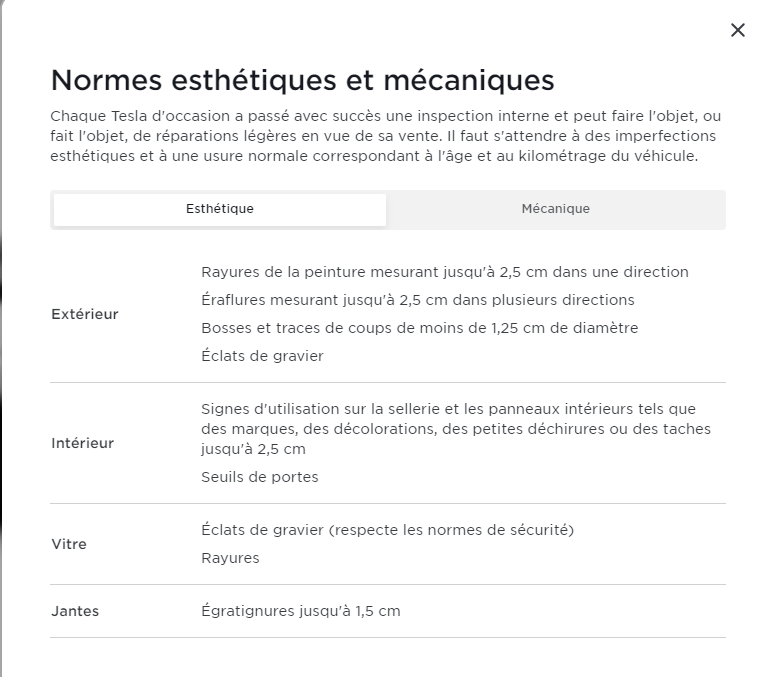Image resolution: width=766 pixels, height=677 pixels.
Task: Click the 'Normes esthétiques et mécaniques' heading
Action: (x=302, y=80)
